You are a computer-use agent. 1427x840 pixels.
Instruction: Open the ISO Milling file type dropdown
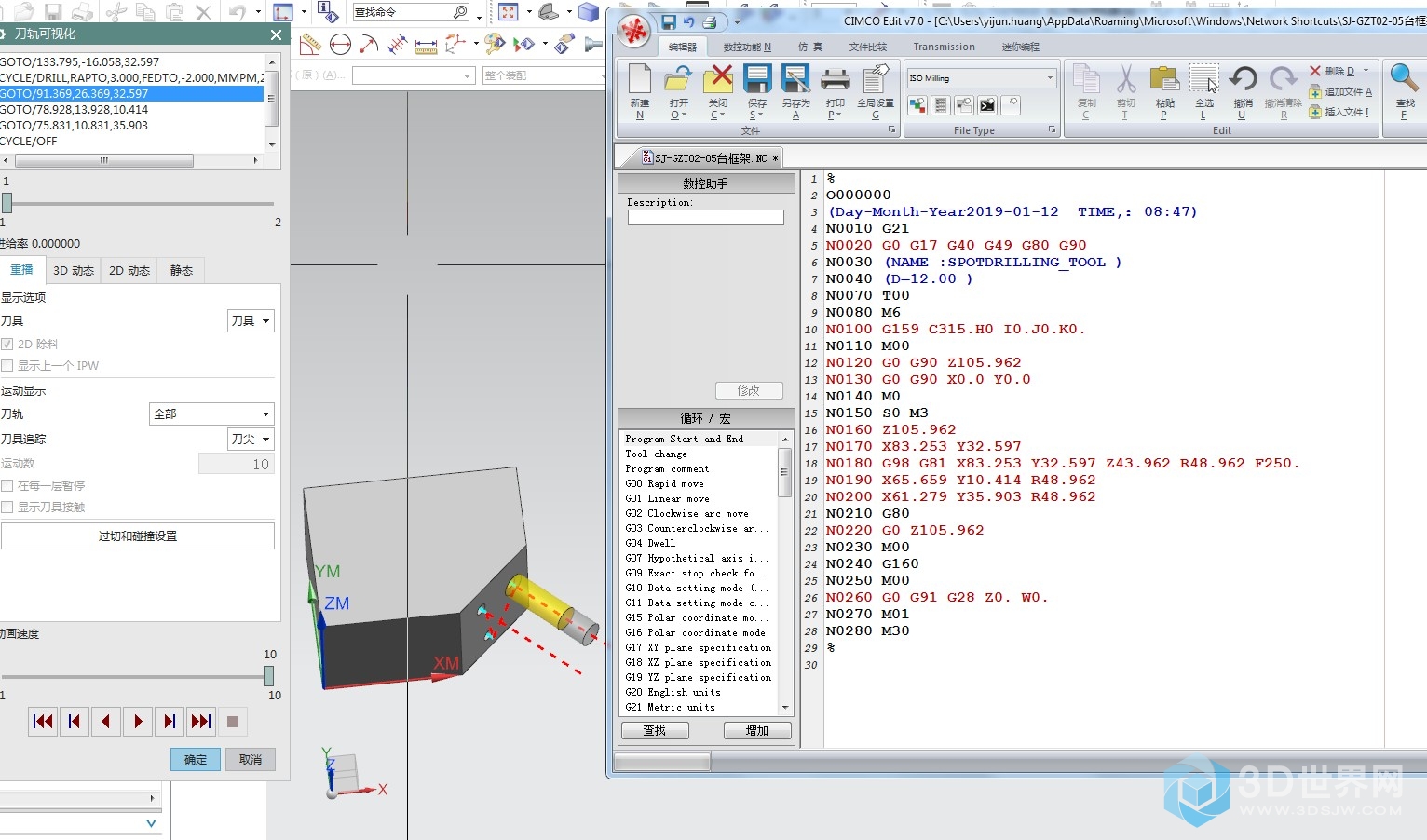(x=982, y=78)
